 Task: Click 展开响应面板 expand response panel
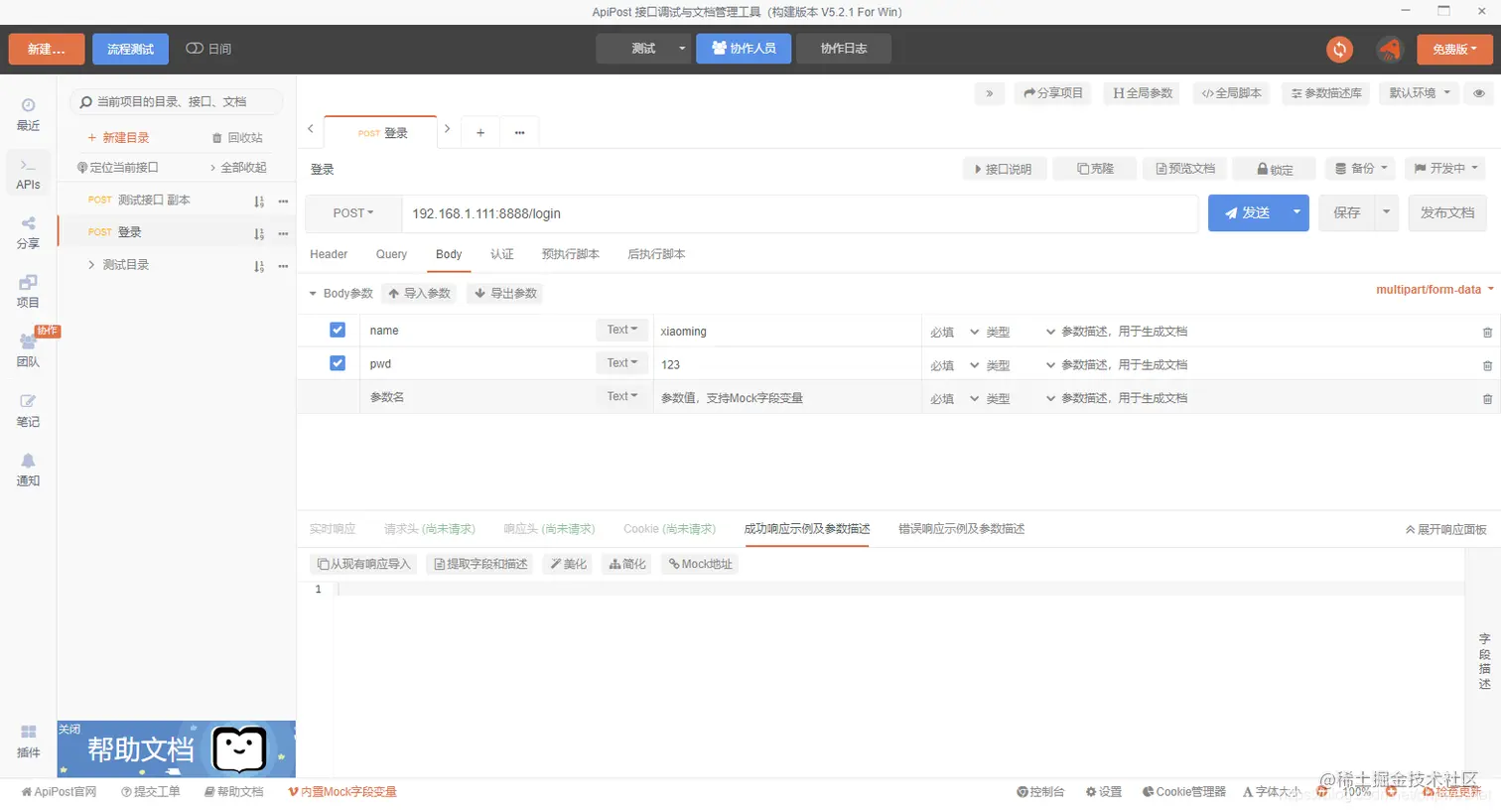pyautogui.click(x=1446, y=530)
